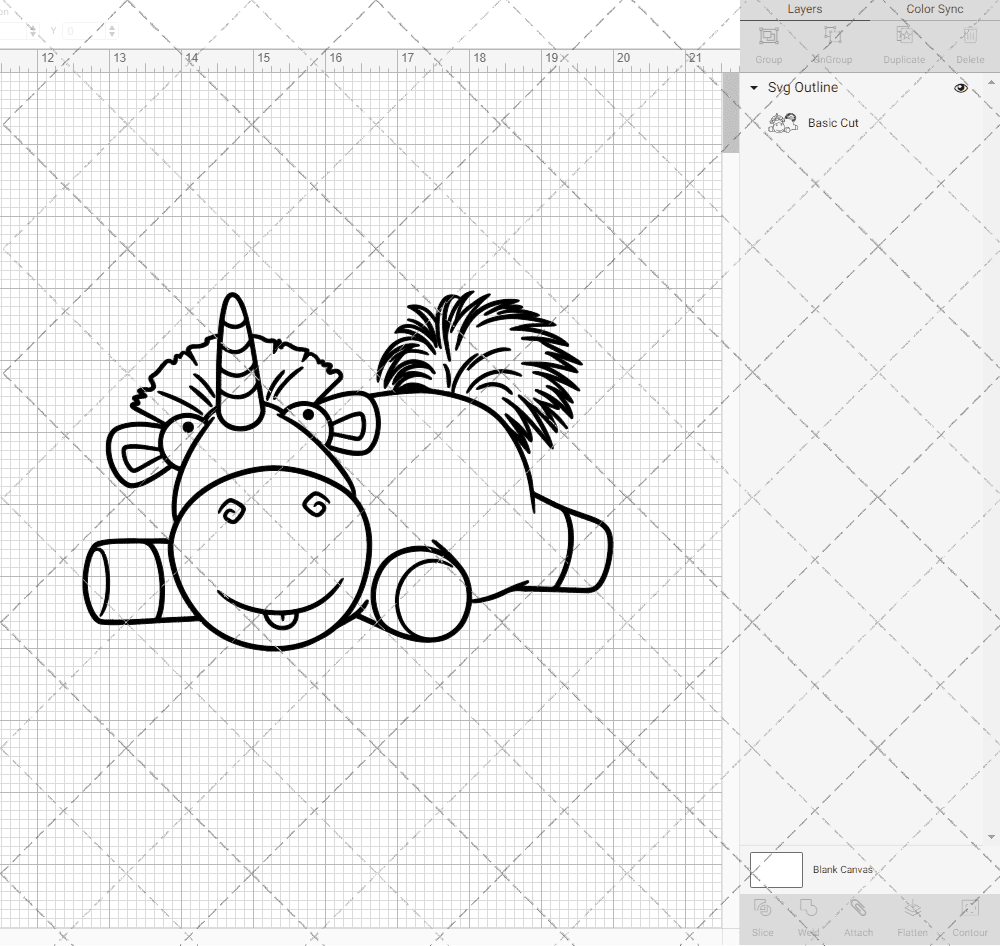Click the Group icon

click(768, 36)
